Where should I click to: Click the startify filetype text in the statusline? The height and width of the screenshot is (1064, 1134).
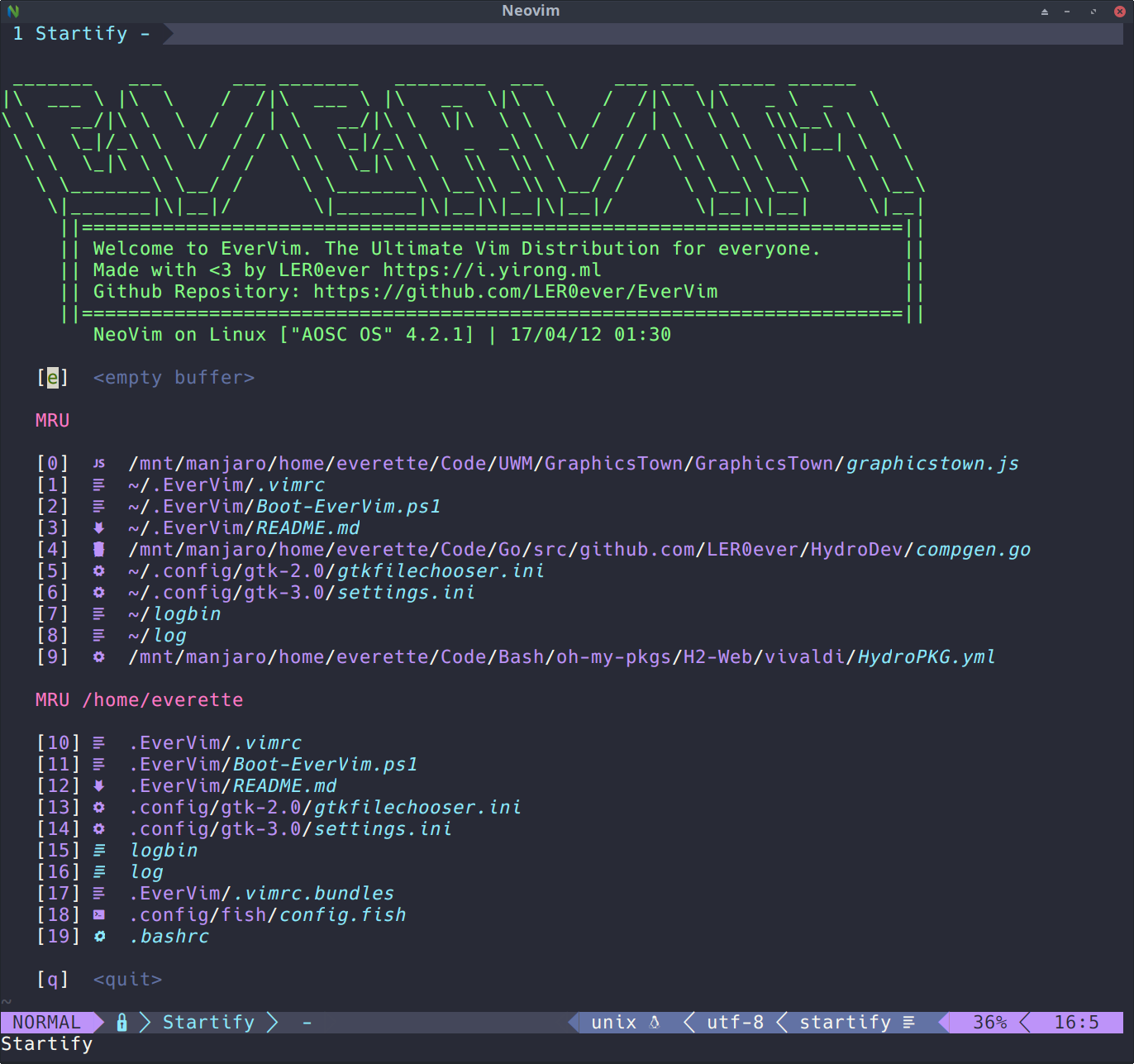pyautogui.click(x=846, y=1023)
